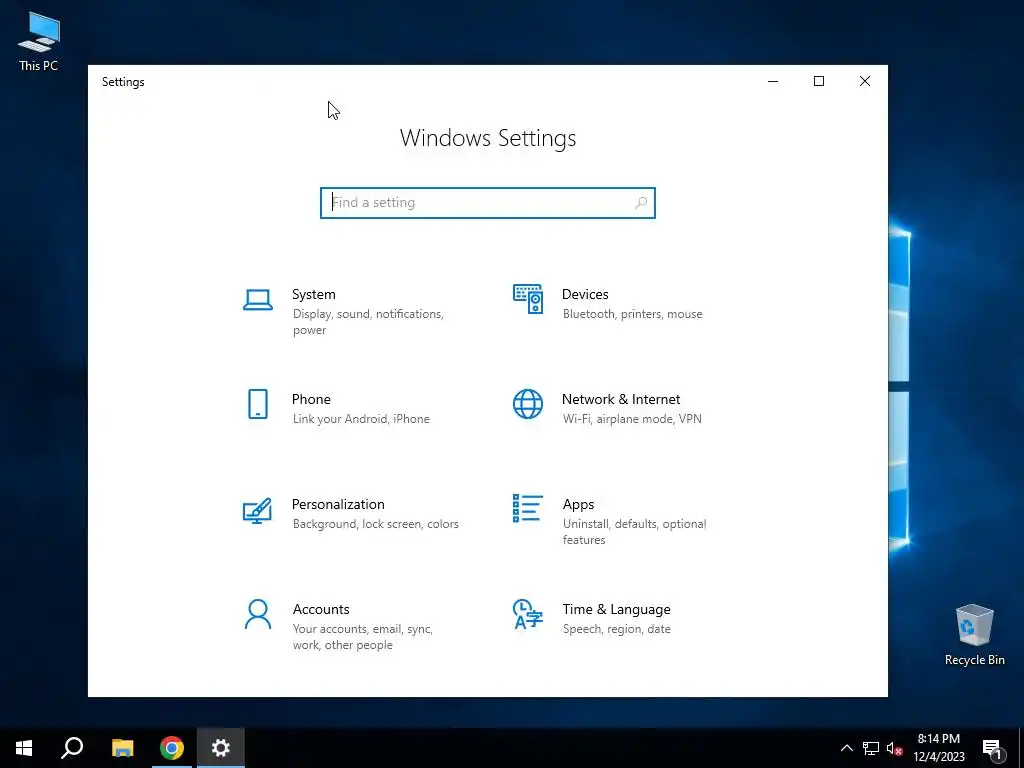Click 'Uninstall, defaults, optional features' text
The height and width of the screenshot is (768, 1024).
[x=634, y=532]
